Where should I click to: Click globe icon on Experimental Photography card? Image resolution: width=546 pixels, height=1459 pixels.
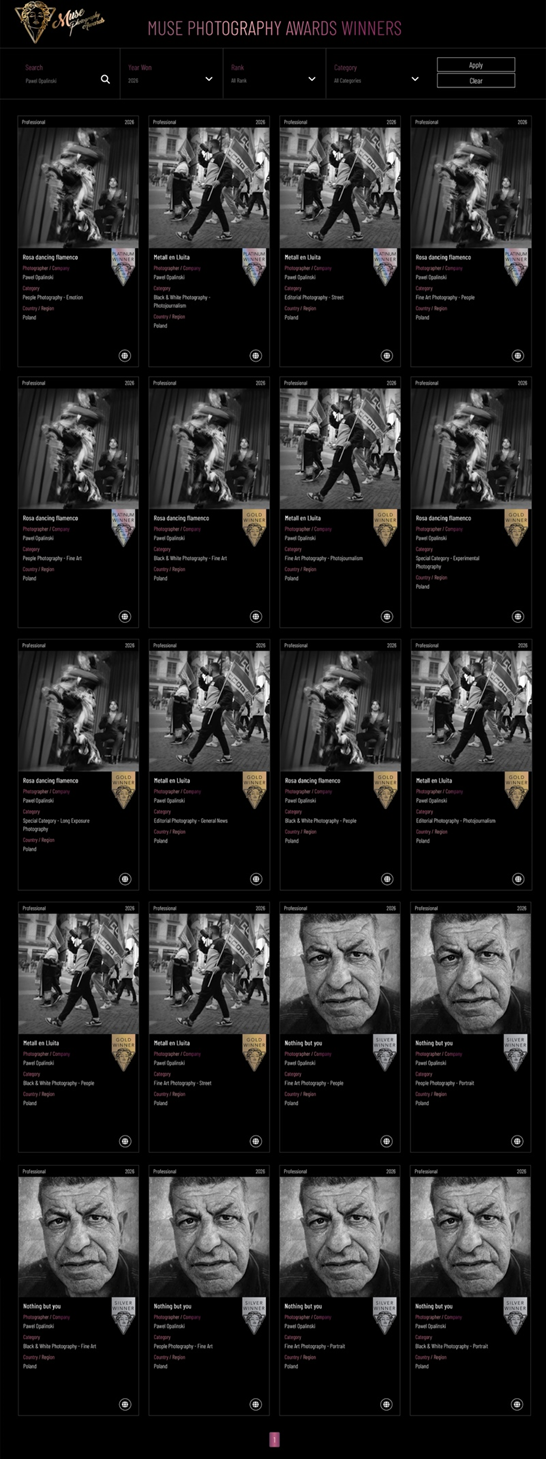point(518,617)
